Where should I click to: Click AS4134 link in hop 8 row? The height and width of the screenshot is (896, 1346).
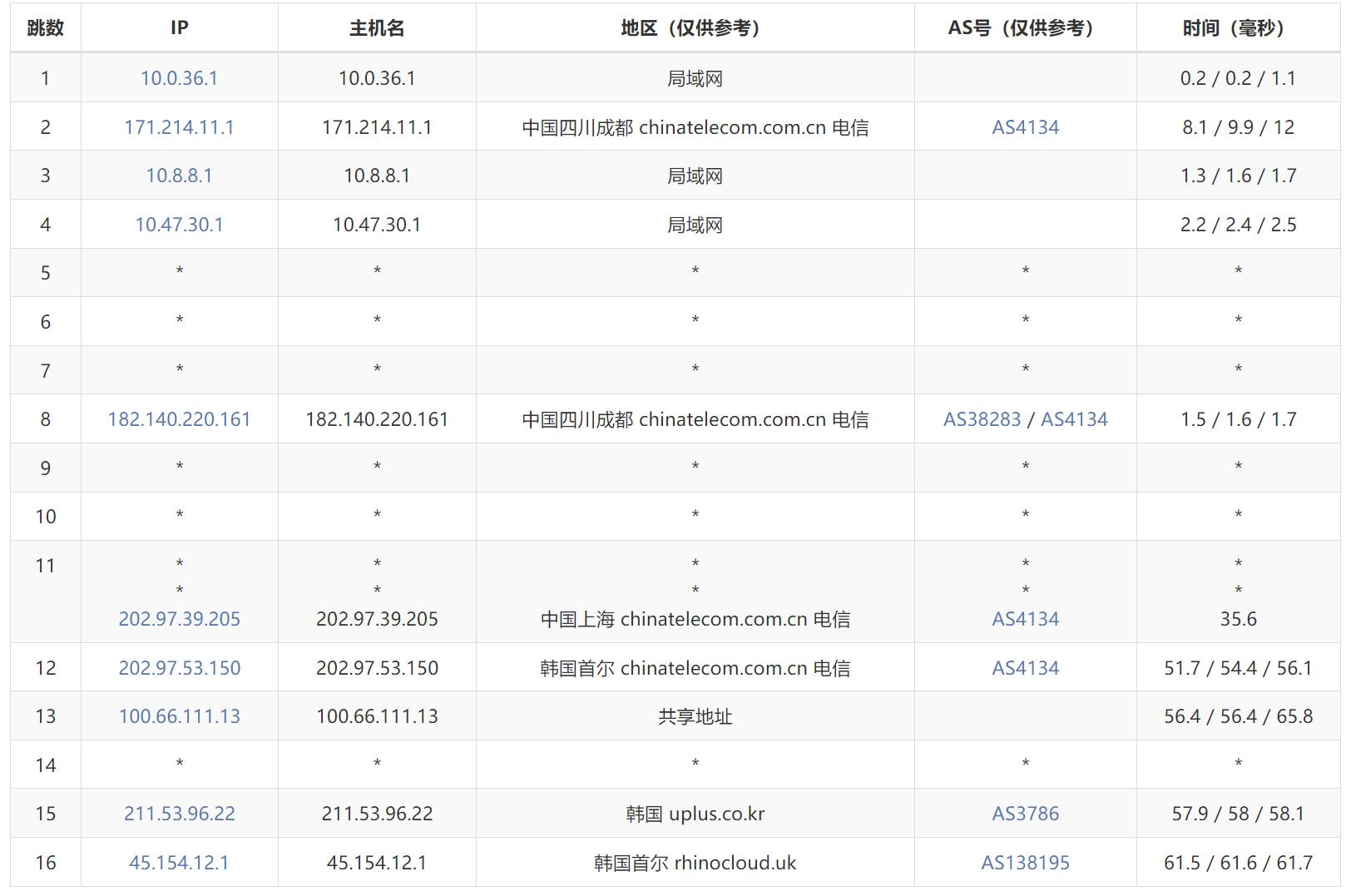pos(1074,419)
